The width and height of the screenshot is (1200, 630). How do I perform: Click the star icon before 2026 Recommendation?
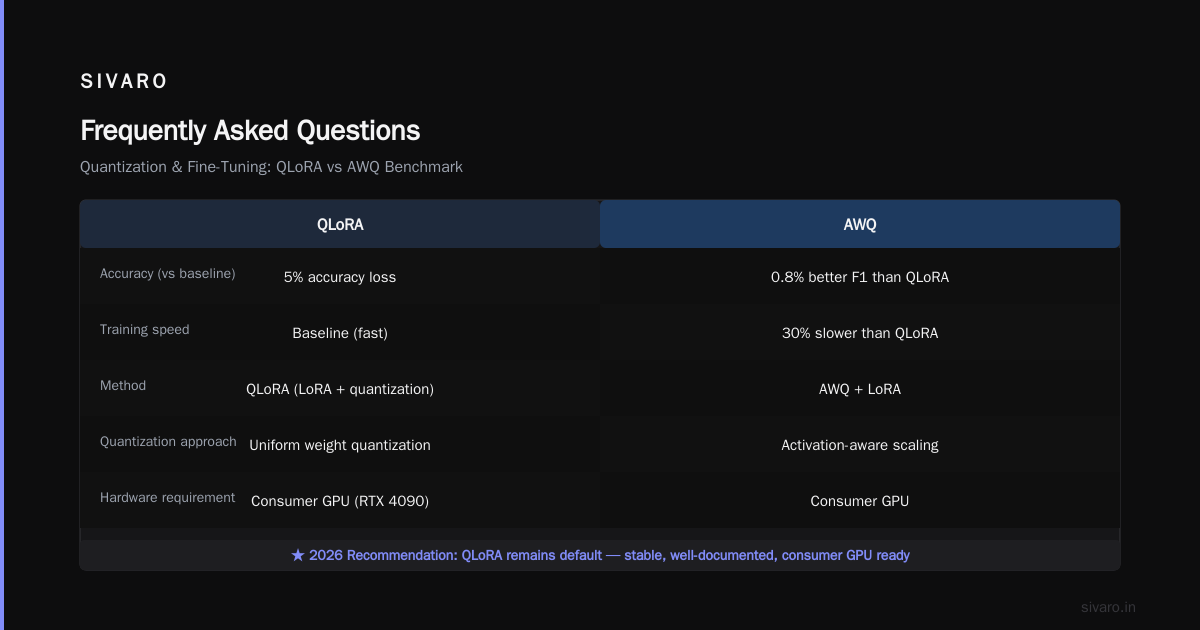[x=298, y=555]
